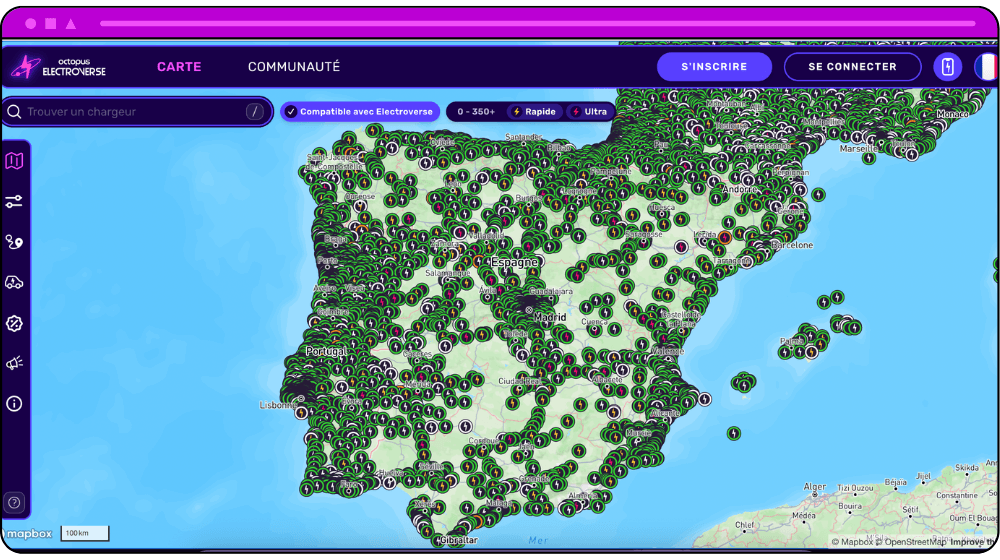Click the Barcelone label on map

[792, 245]
